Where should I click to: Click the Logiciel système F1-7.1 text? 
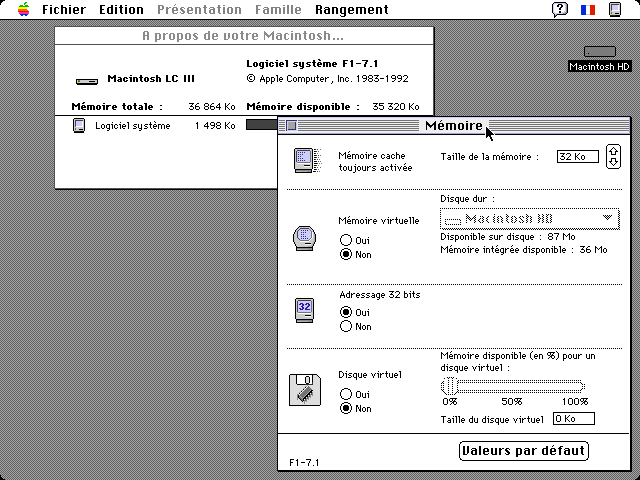tap(312, 64)
